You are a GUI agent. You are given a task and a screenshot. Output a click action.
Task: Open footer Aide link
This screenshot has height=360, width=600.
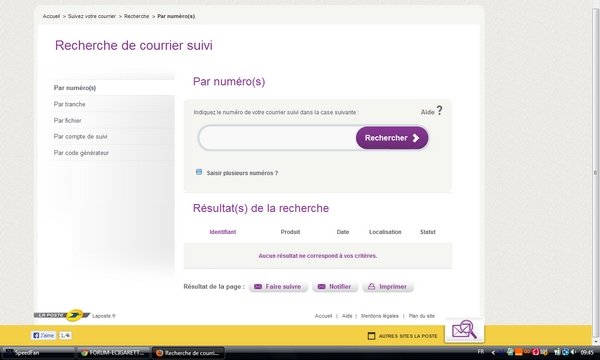(347, 316)
